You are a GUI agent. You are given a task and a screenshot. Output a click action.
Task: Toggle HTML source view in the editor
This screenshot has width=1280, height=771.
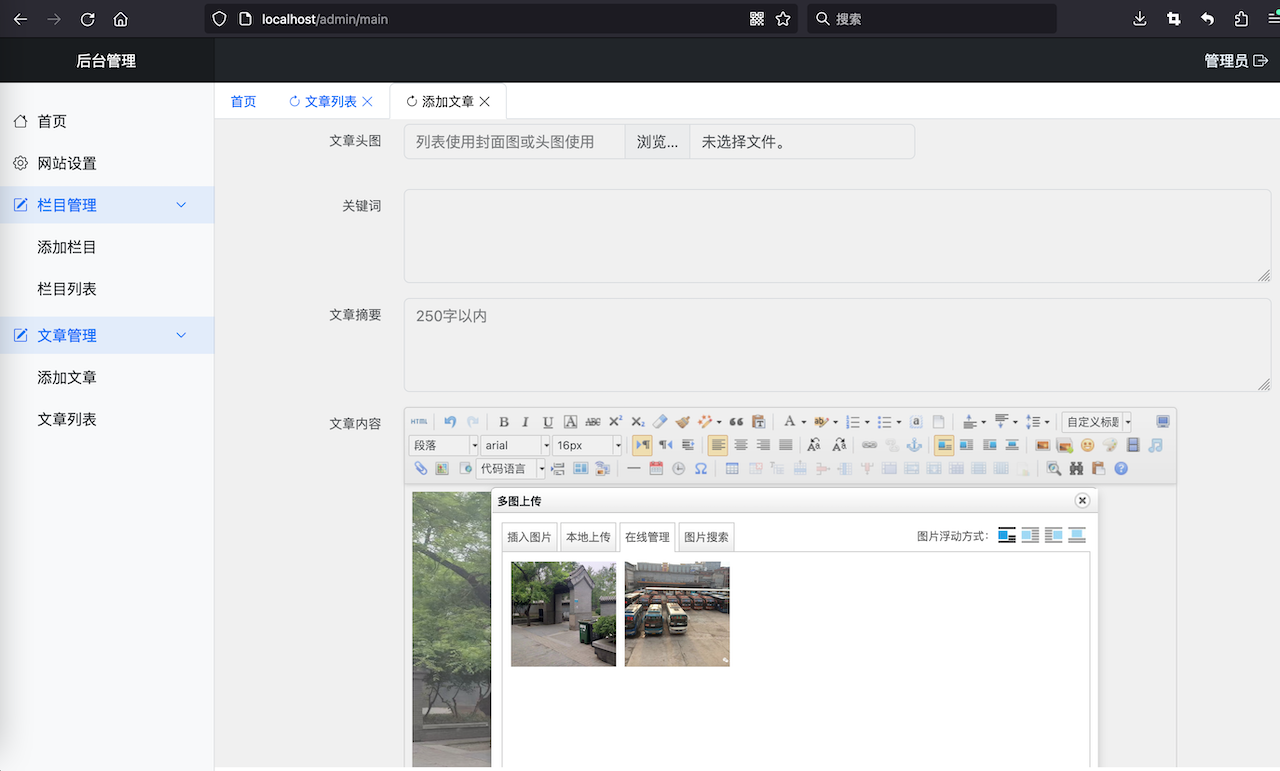pos(419,421)
